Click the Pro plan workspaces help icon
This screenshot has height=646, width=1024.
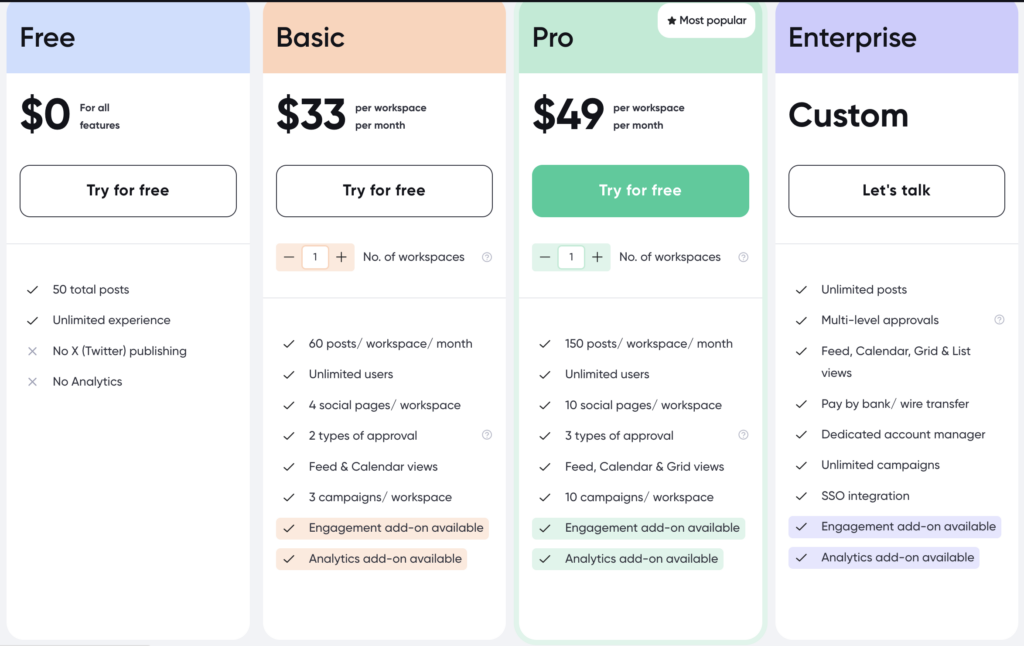coord(743,257)
